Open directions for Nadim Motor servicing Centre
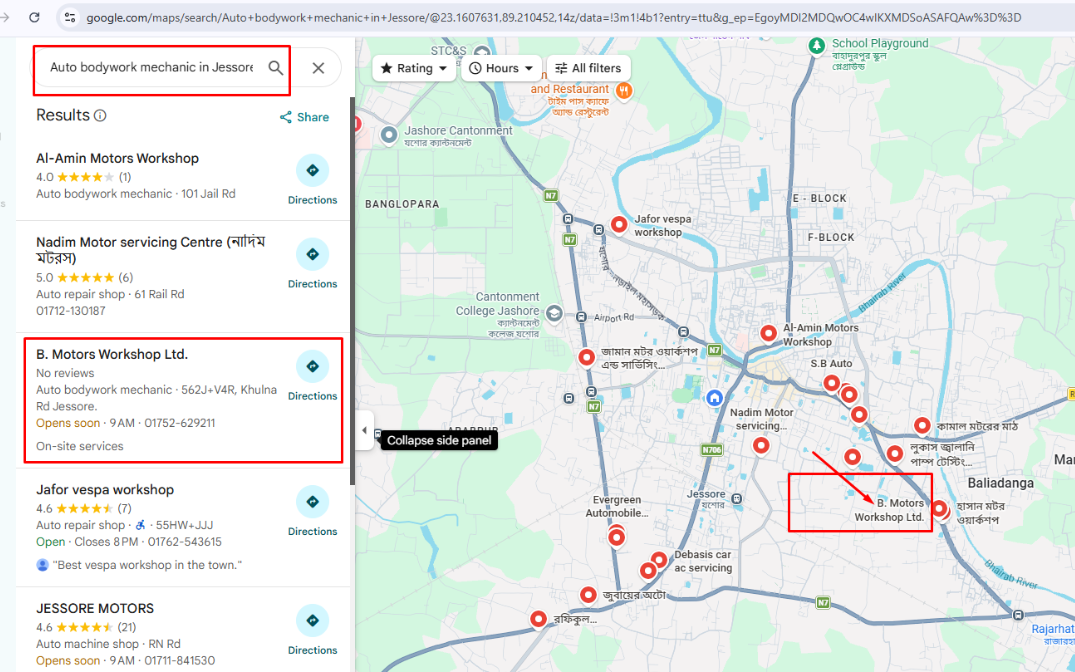This screenshot has width=1075, height=672. (x=312, y=255)
